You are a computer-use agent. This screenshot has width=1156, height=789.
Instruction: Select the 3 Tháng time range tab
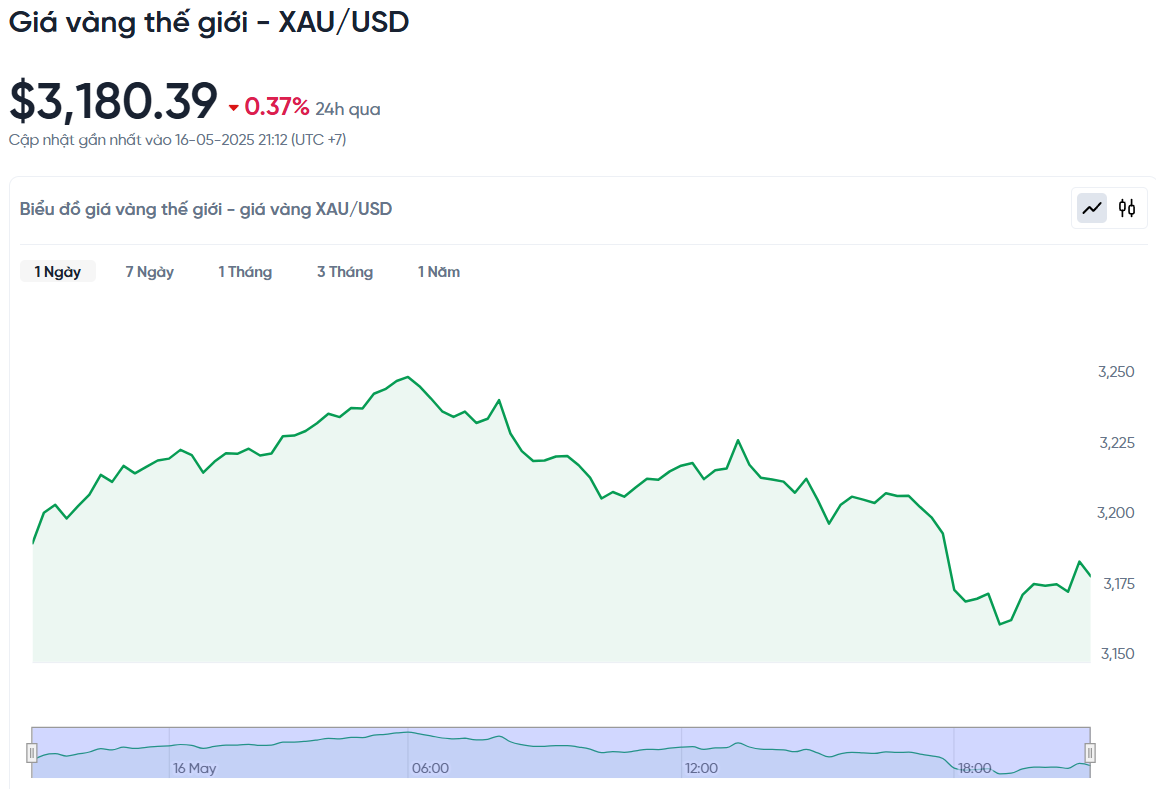point(345,271)
